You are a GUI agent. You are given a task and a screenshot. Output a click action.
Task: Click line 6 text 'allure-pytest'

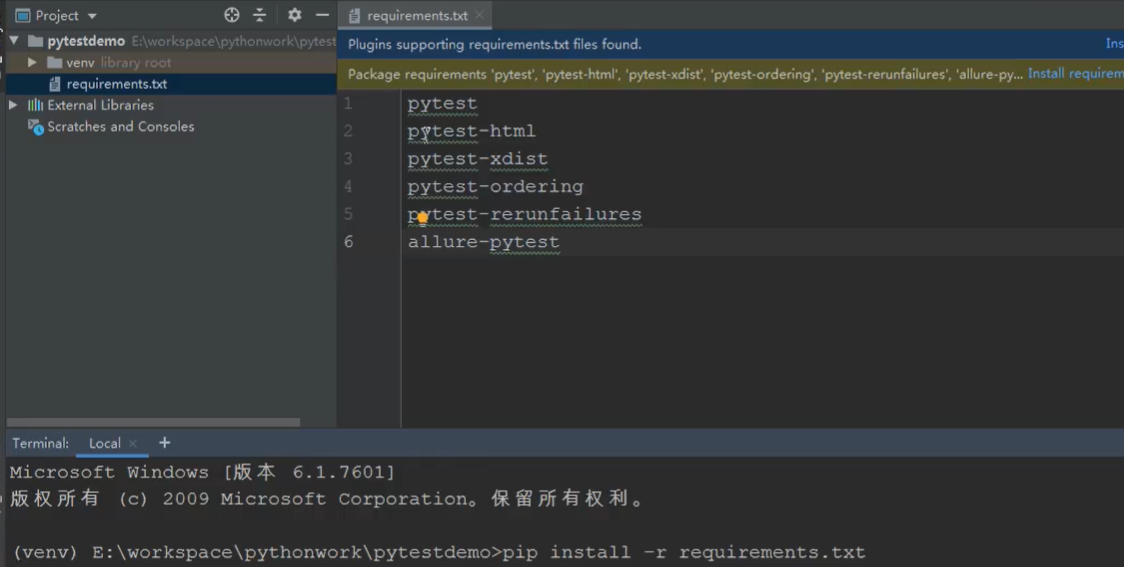[x=484, y=242]
